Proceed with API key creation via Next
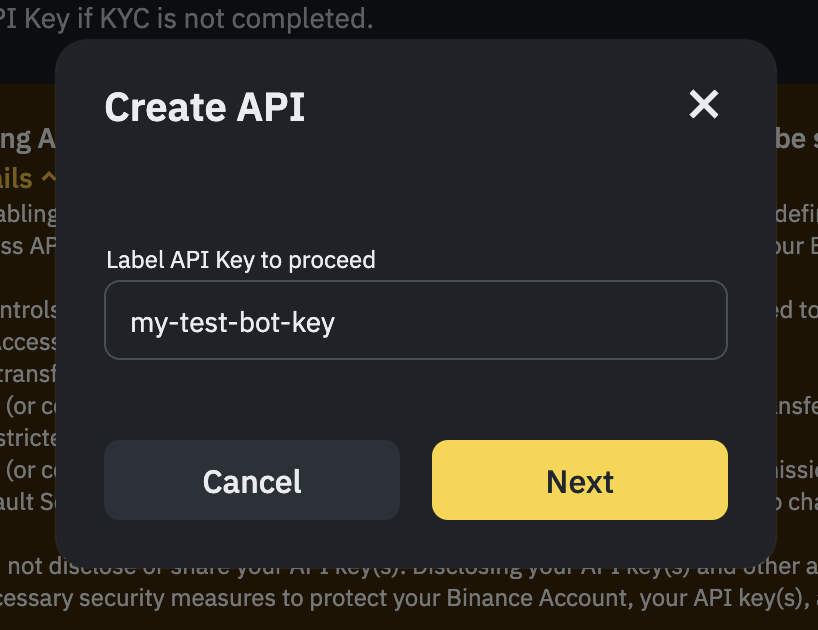This screenshot has width=818, height=630. 579,481
